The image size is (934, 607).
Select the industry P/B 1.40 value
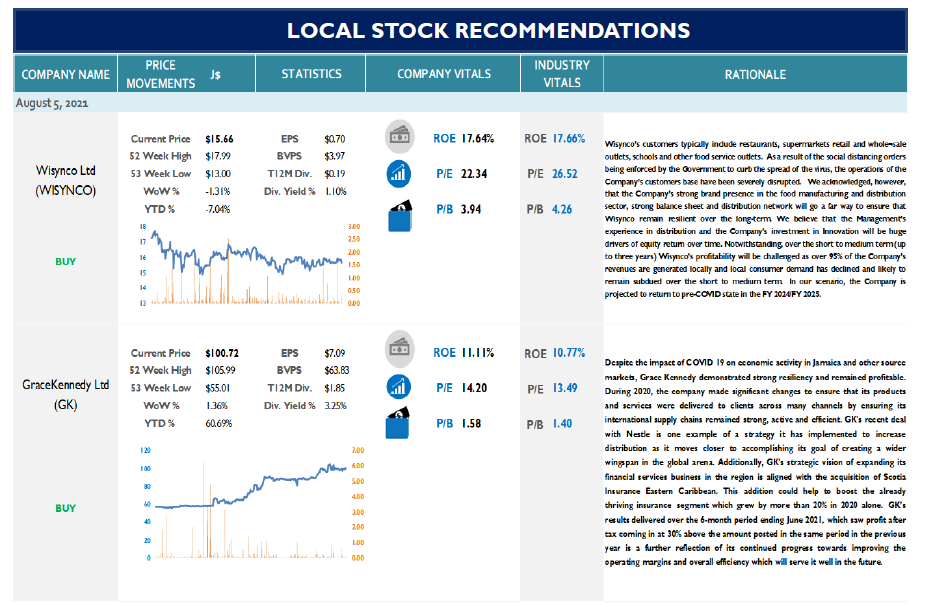click(x=562, y=424)
